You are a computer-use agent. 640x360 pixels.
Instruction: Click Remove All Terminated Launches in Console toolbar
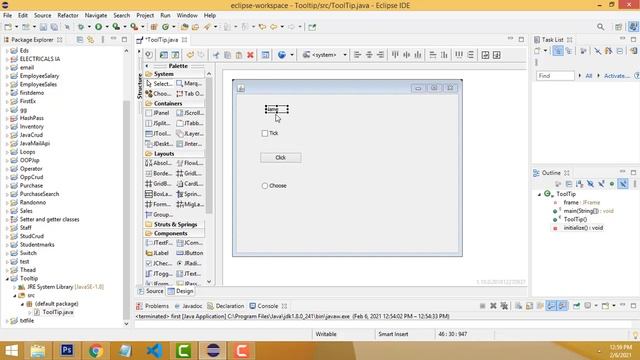(504, 306)
